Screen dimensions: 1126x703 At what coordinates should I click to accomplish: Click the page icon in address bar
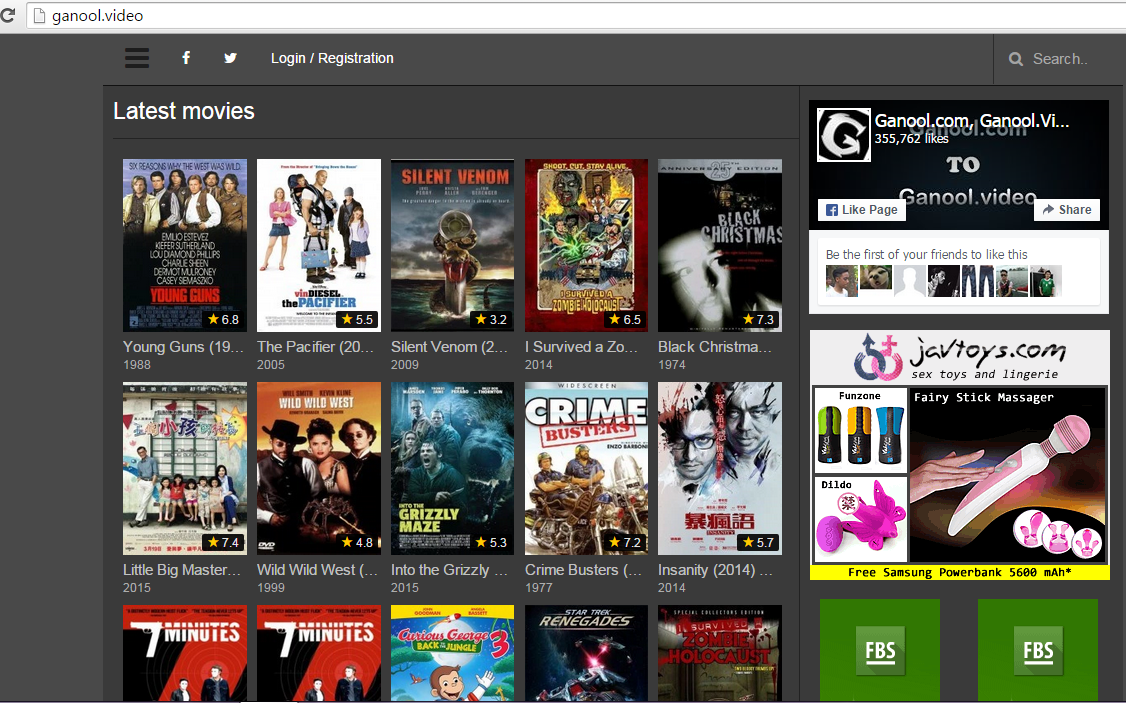point(38,15)
